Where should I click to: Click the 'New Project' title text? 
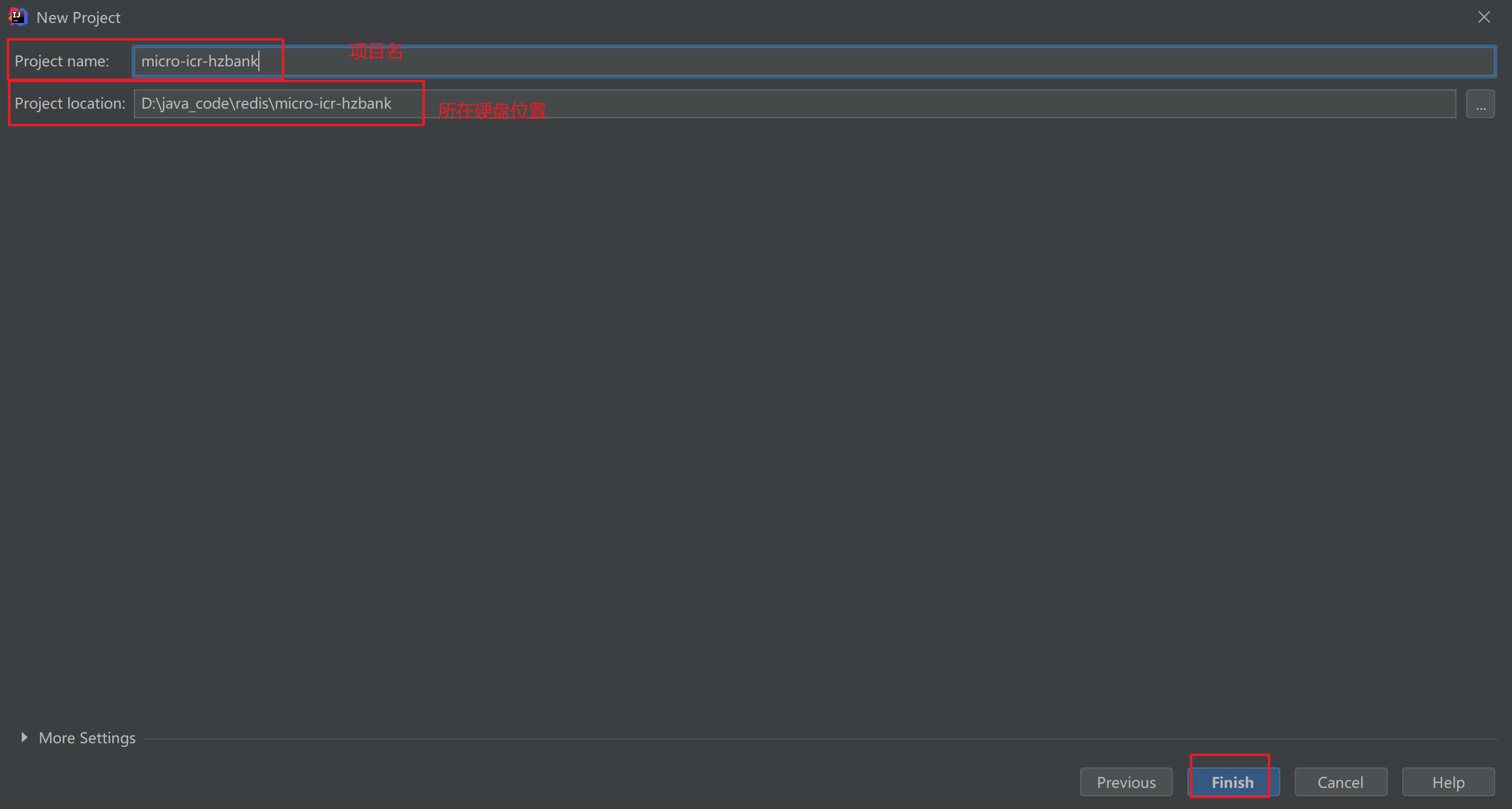coord(78,17)
